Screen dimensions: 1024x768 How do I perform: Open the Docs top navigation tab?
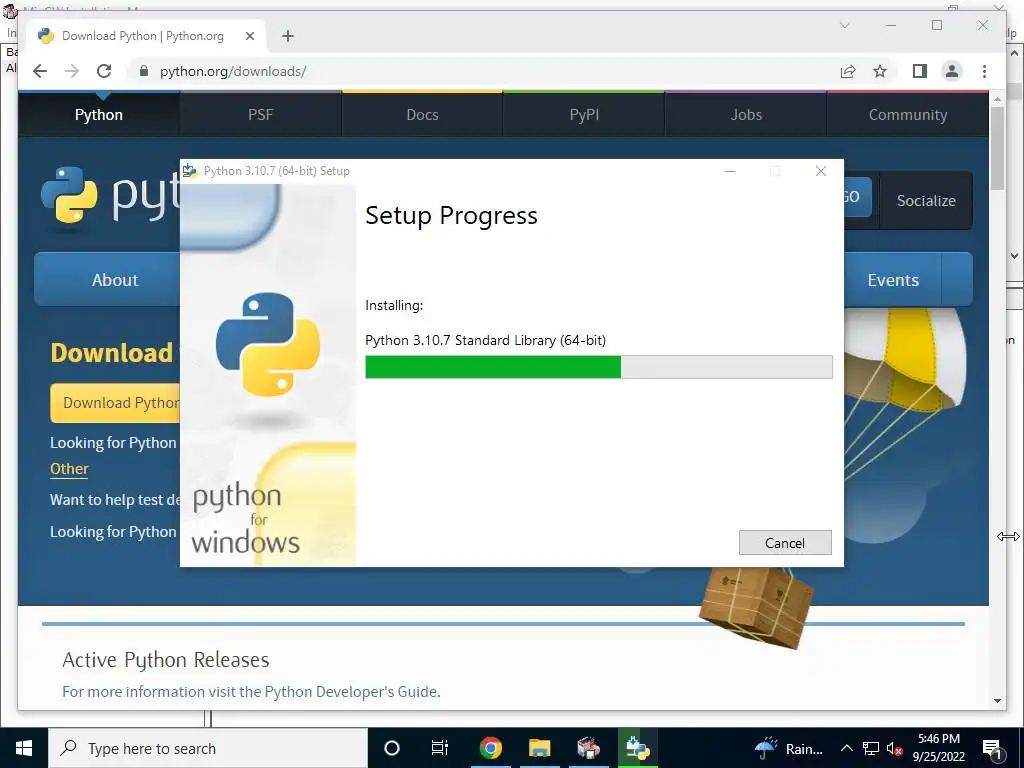point(423,115)
